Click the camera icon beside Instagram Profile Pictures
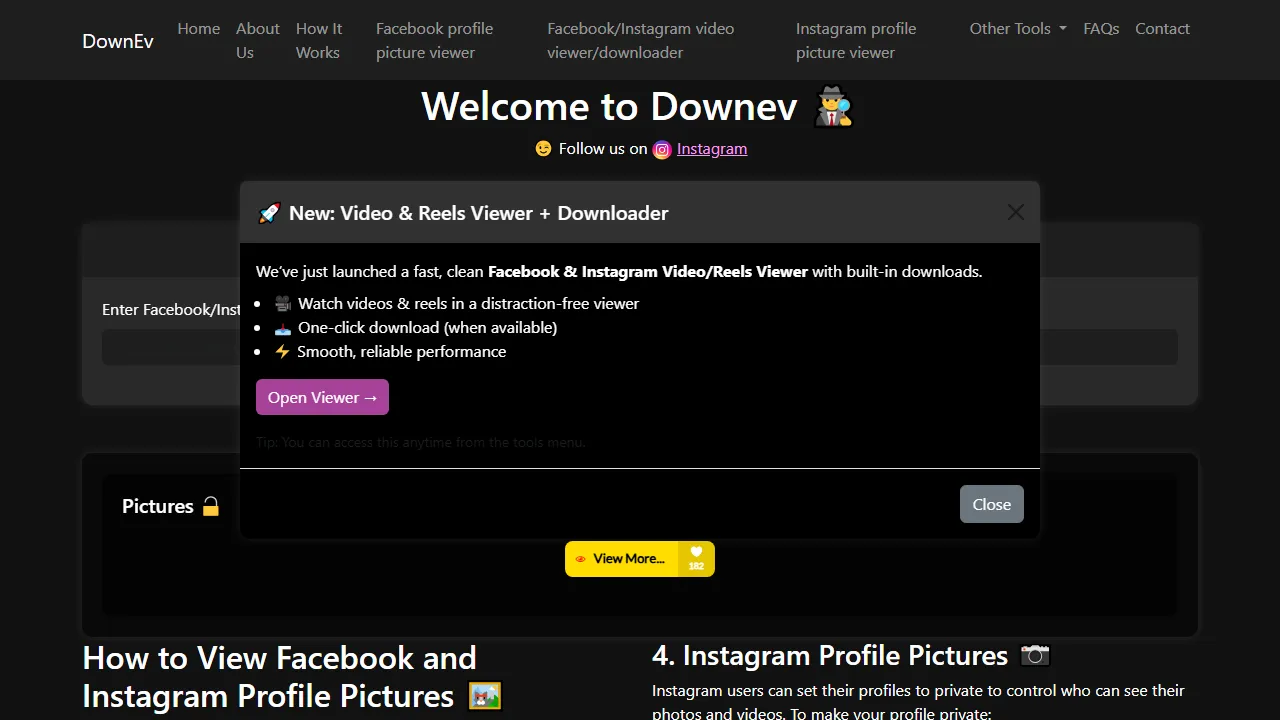Image resolution: width=1280 pixels, height=720 pixels. (1036, 655)
